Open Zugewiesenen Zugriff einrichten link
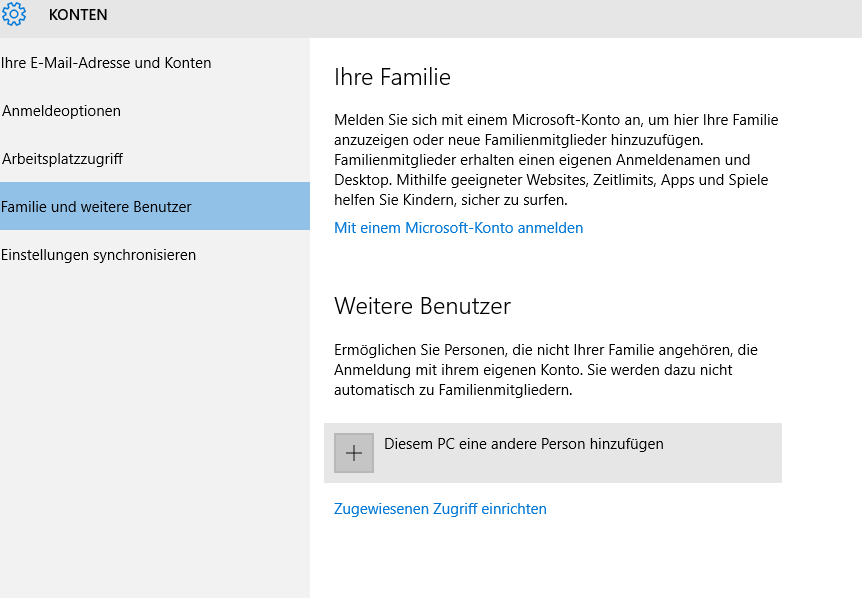The height and width of the screenshot is (598, 862). point(440,509)
